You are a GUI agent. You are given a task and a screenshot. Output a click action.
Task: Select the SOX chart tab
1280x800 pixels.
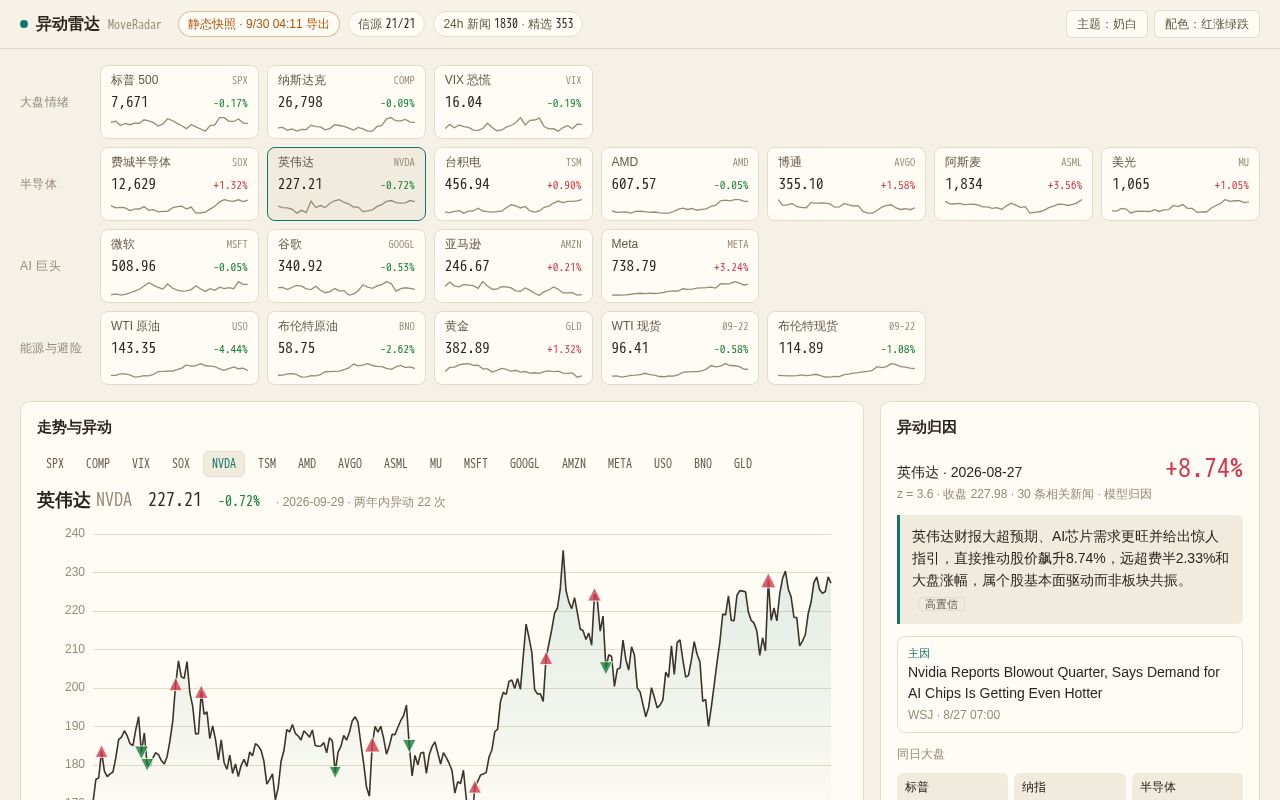point(181,464)
